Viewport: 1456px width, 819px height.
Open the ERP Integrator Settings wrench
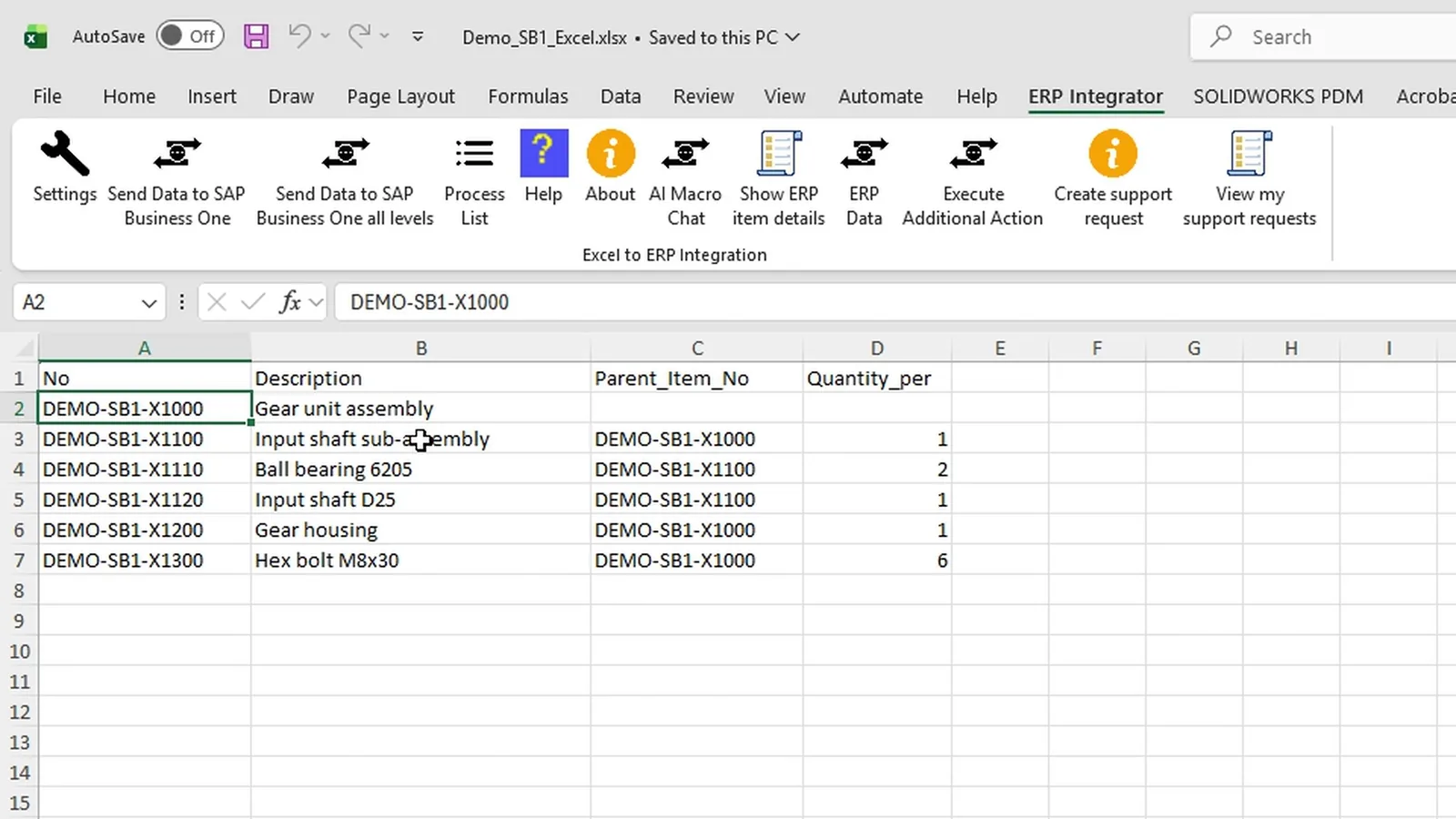(x=65, y=167)
